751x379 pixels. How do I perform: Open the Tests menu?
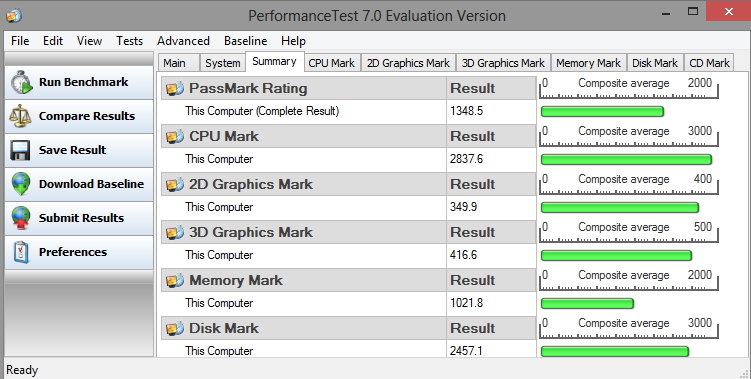[129, 41]
